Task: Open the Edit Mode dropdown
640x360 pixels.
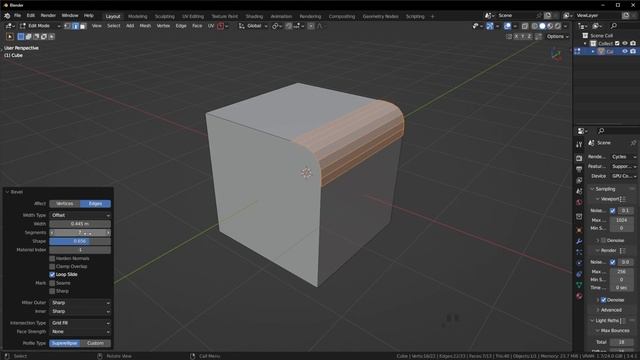Action: click(40, 26)
